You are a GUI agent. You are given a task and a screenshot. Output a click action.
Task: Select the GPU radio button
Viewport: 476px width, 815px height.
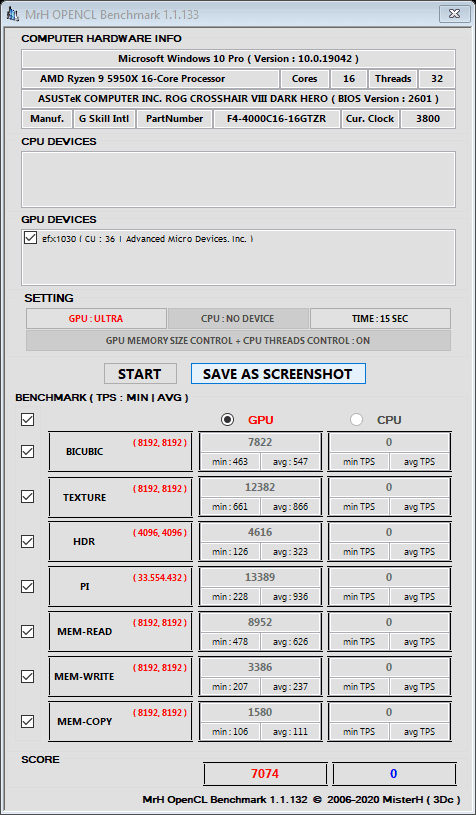click(228, 419)
